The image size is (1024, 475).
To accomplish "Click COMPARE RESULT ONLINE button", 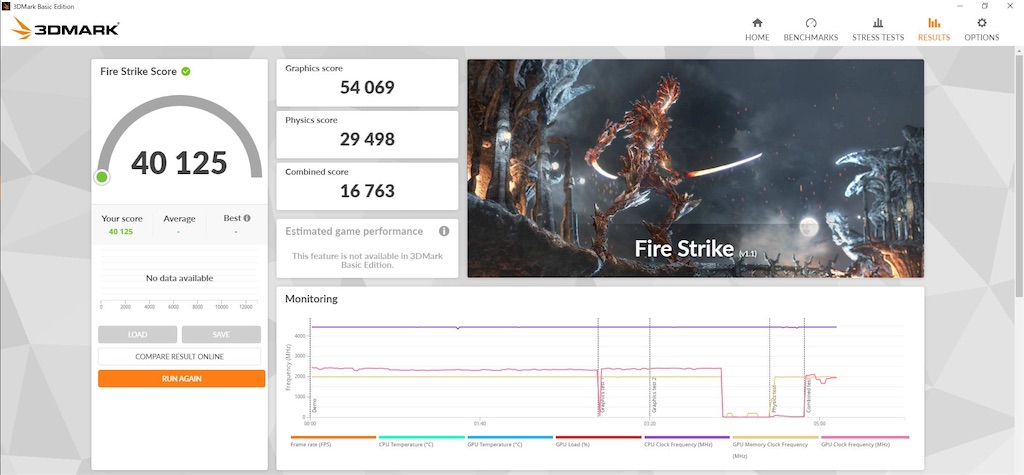I will coord(180,357).
